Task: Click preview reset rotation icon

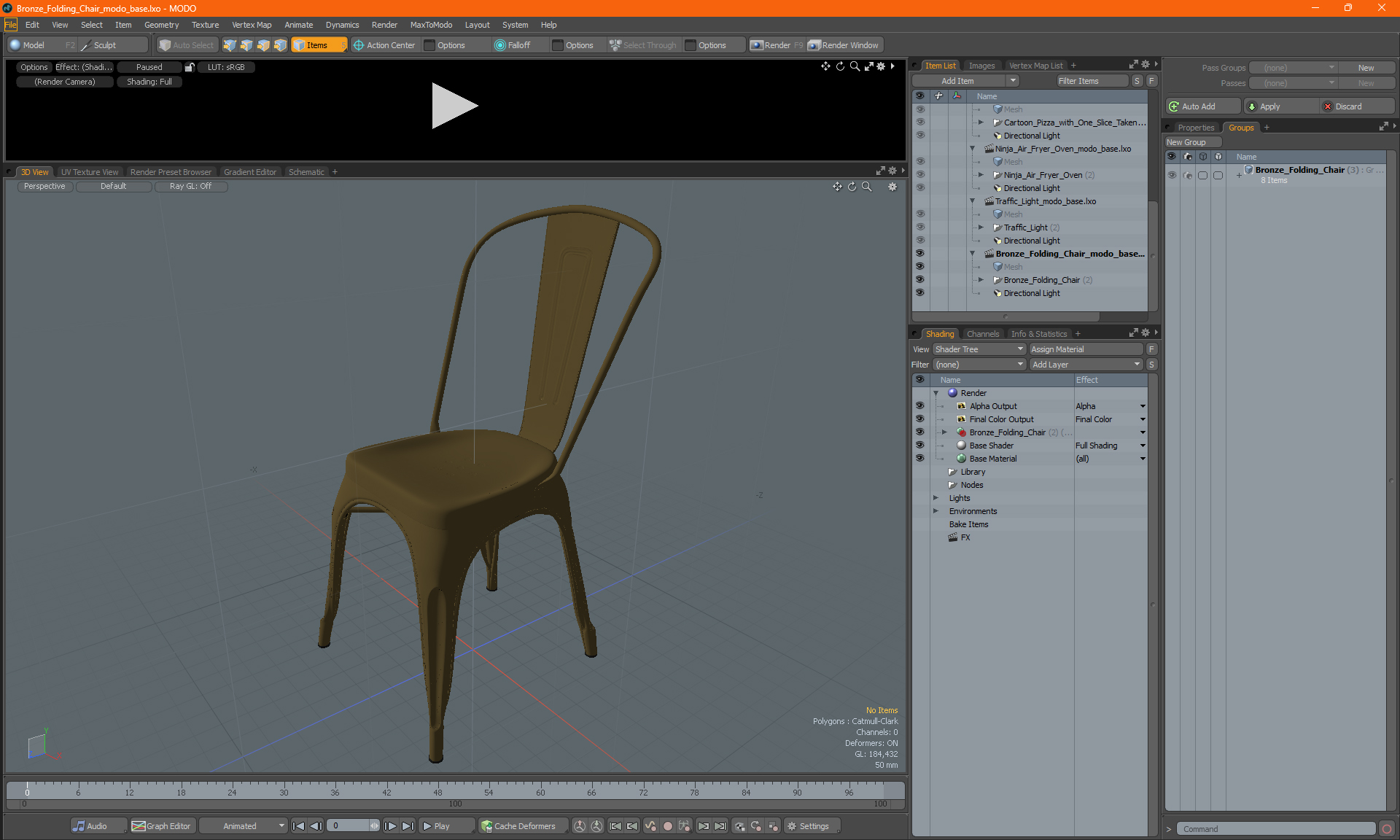Action: (840, 66)
